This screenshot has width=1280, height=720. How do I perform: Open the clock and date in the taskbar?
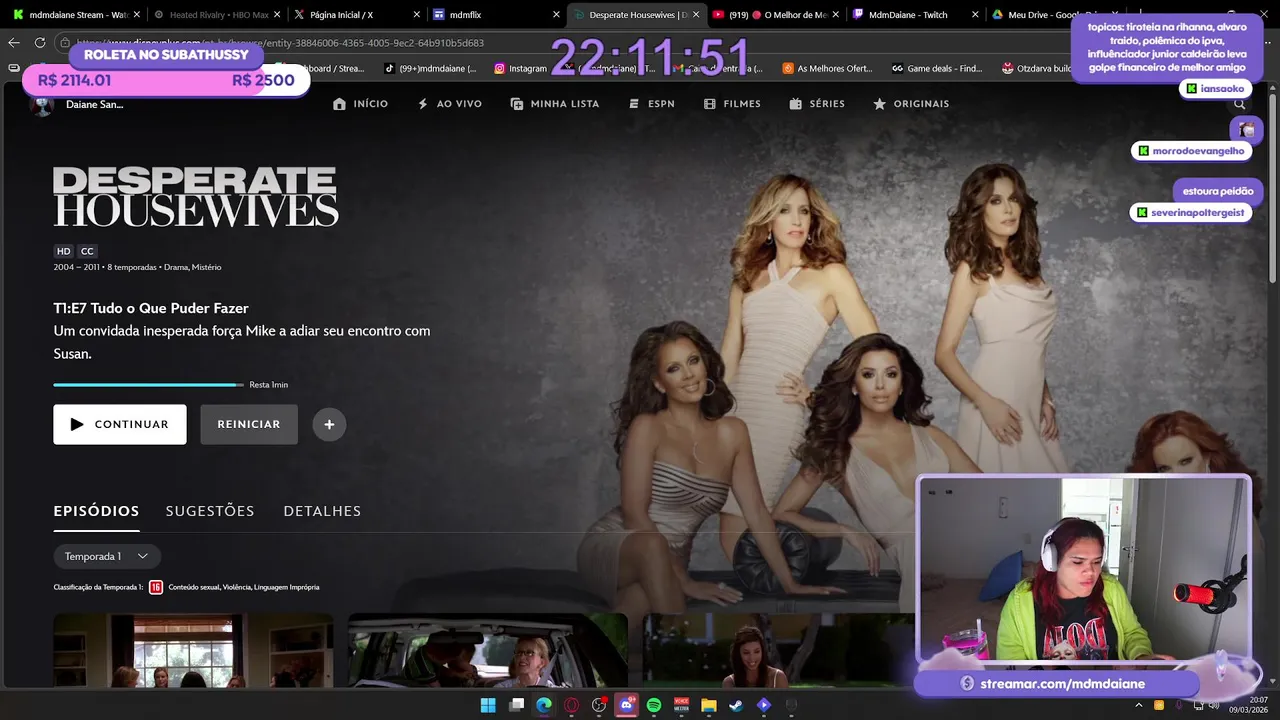[1249, 705]
